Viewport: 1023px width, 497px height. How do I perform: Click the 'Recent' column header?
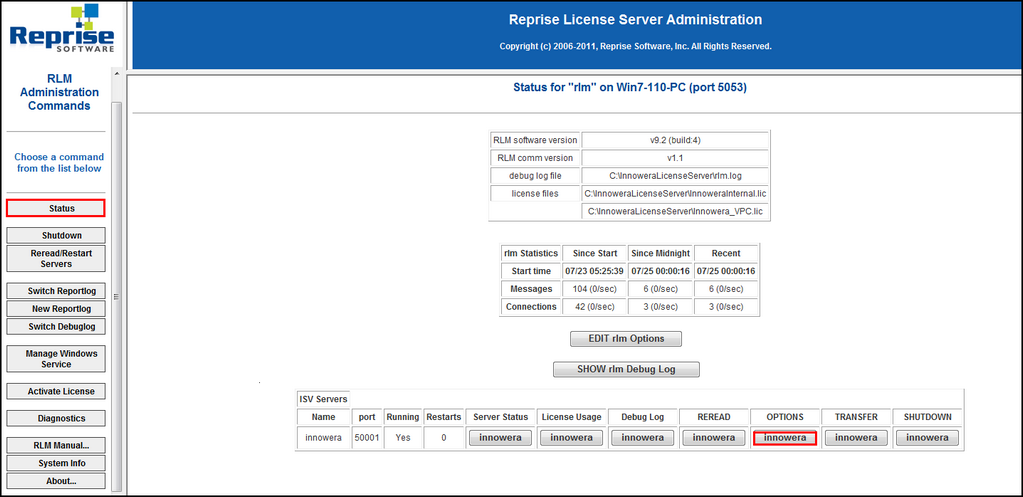[x=725, y=253]
